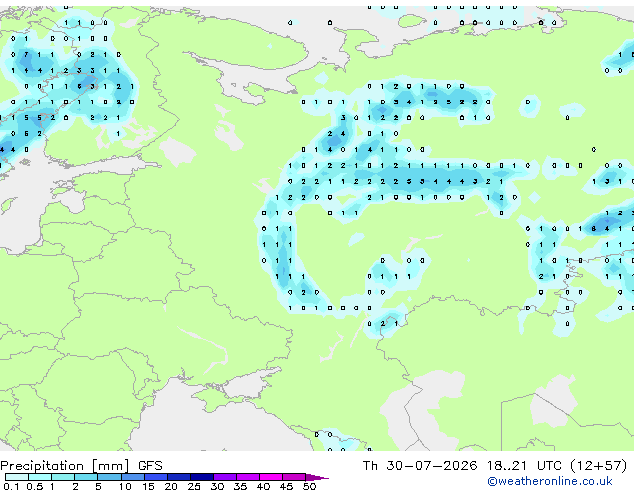Select the '(12+57)' forecast offset text
Image resolution: width=634 pixels, height=490 pixels.
[x=599, y=466]
